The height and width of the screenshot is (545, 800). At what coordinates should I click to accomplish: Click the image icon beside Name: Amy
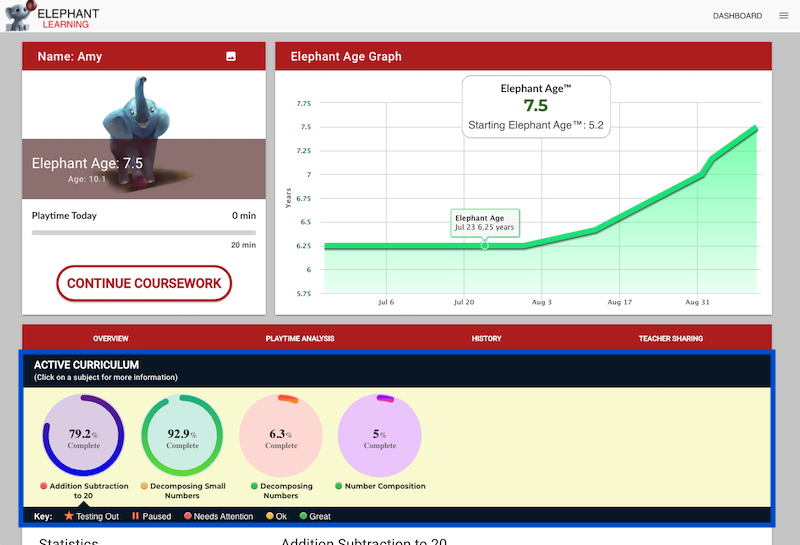pyautogui.click(x=231, y=56)
